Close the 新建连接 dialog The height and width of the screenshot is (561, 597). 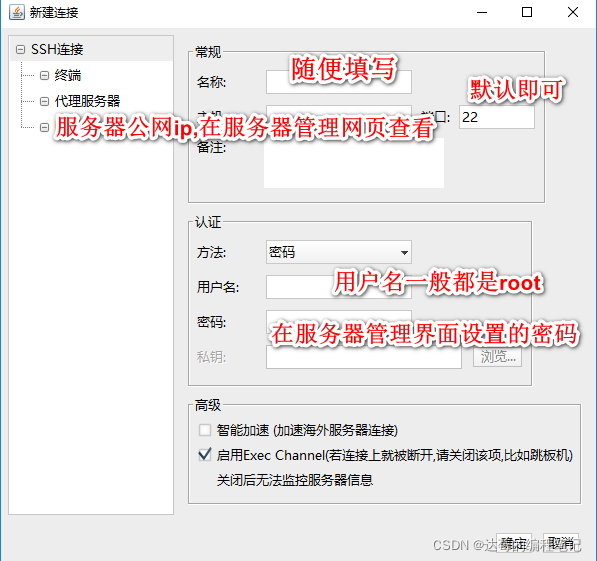click(x=573, y=12)
